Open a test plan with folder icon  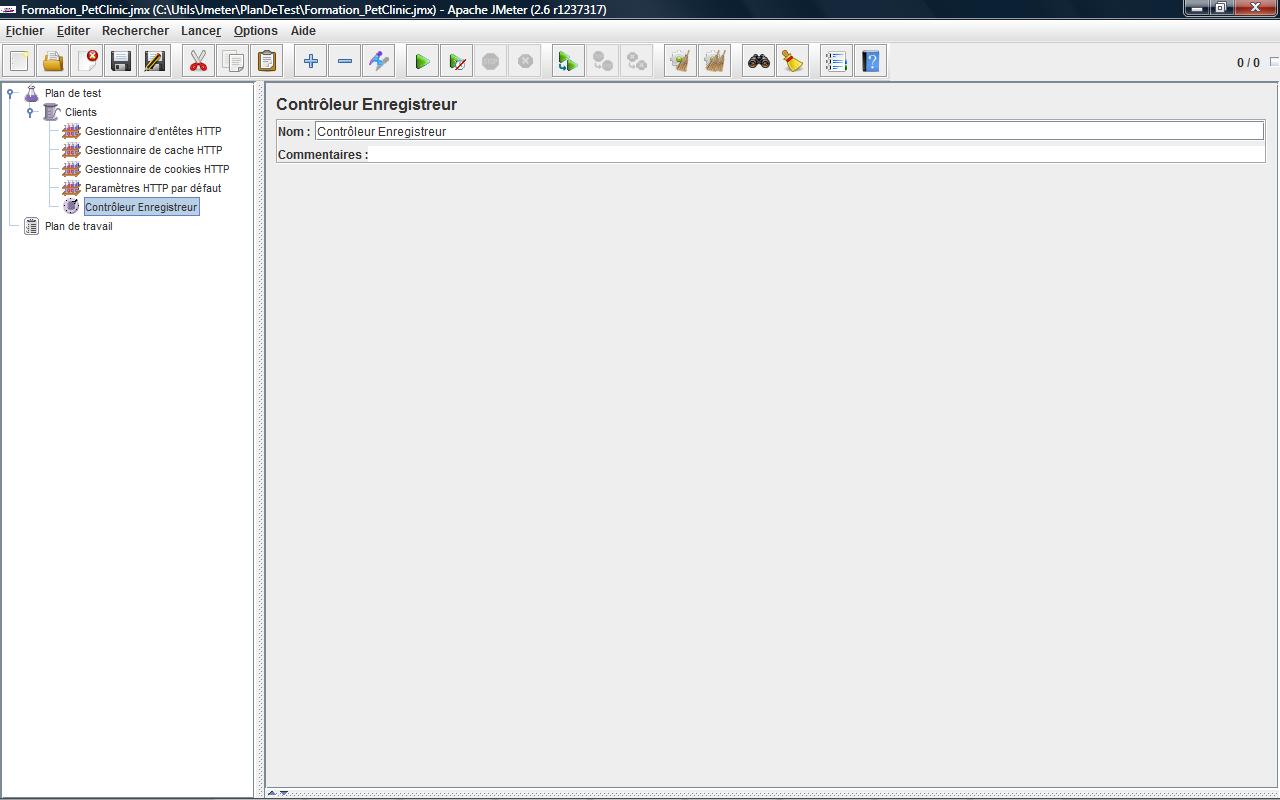[53, 62]
